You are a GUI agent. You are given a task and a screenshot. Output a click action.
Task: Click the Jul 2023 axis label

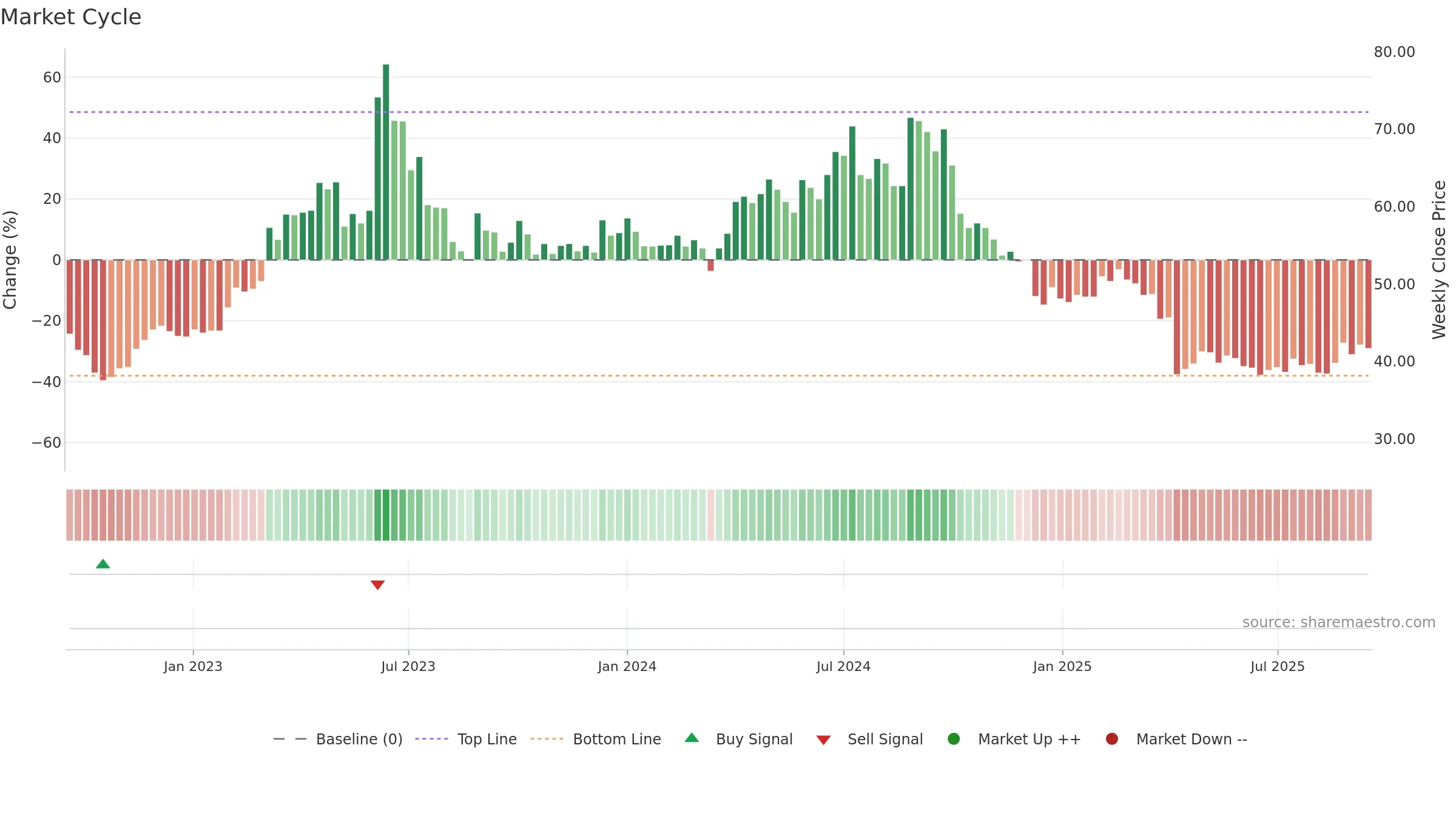(408, 666)
